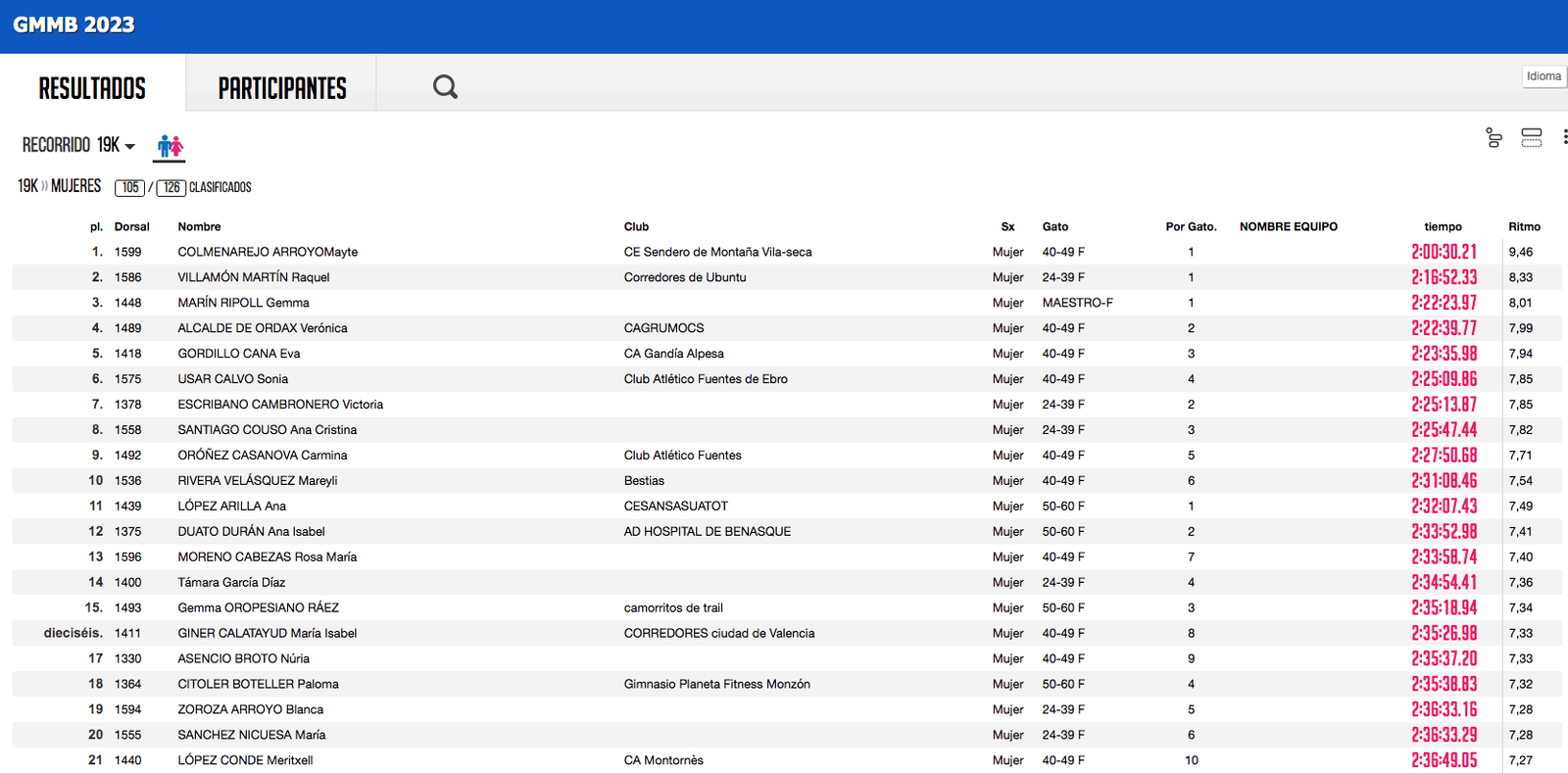Select the Resultados tab
This screenshot has height=773, width=1568.
pos(92,88)
